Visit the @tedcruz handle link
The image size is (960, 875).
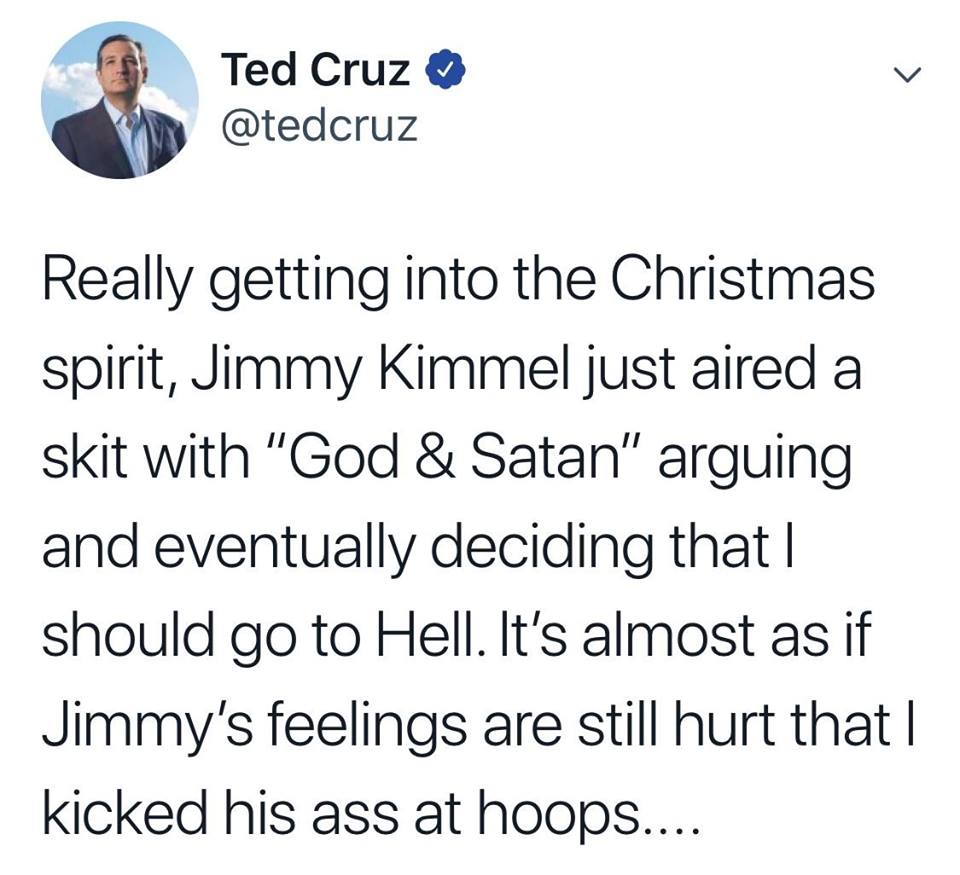click(x=319, y=126)
